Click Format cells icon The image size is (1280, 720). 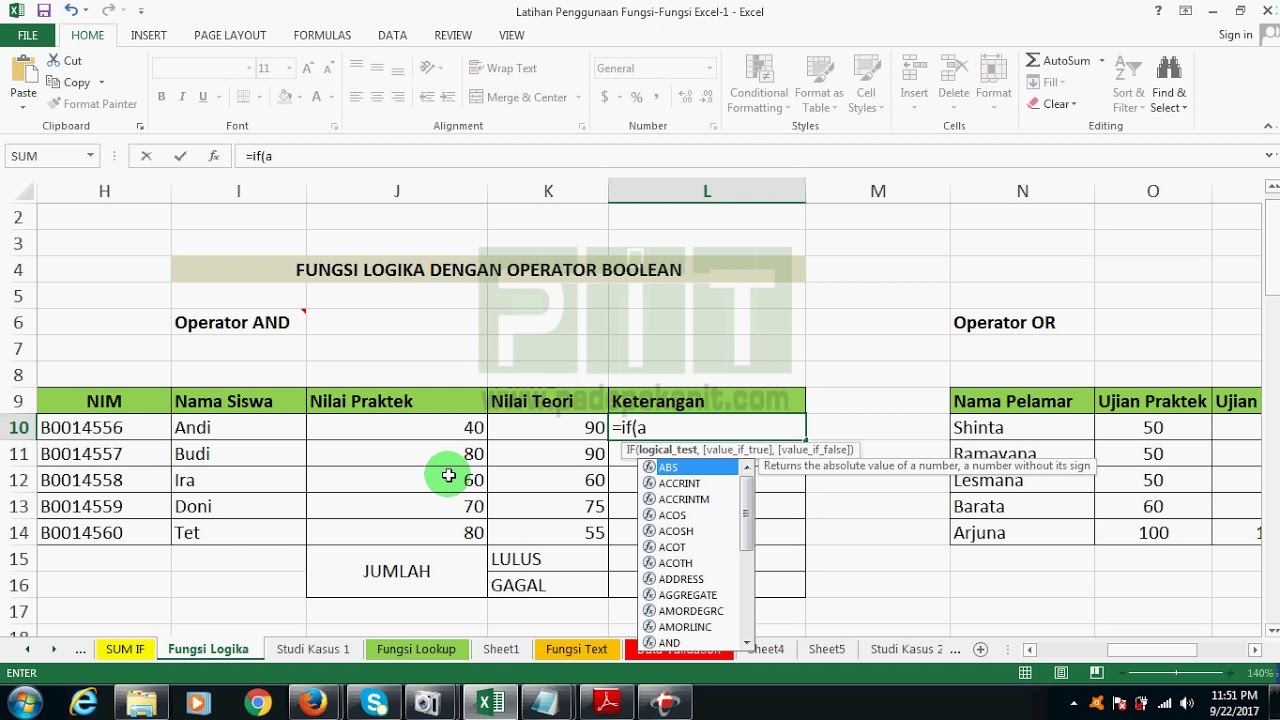[994, 70]
